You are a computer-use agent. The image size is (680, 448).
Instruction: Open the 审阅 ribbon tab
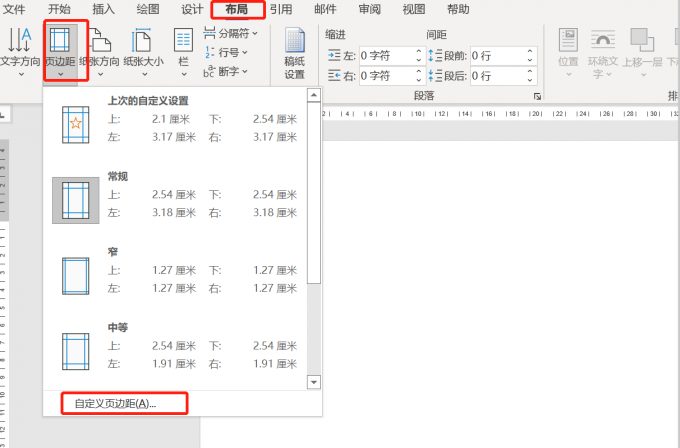pos(370,9)
